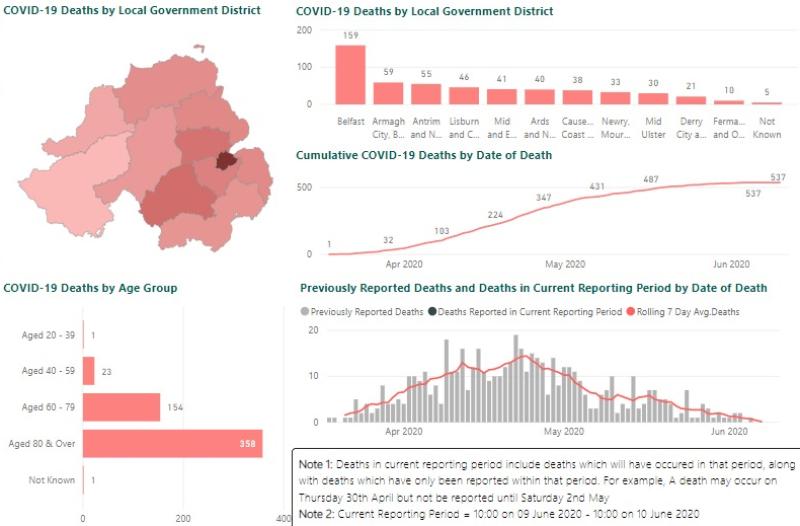The width and height of the screenshot is (800, 526).
Task: Click the 'Aged 20 - 39' label
Action: point(48,335)
